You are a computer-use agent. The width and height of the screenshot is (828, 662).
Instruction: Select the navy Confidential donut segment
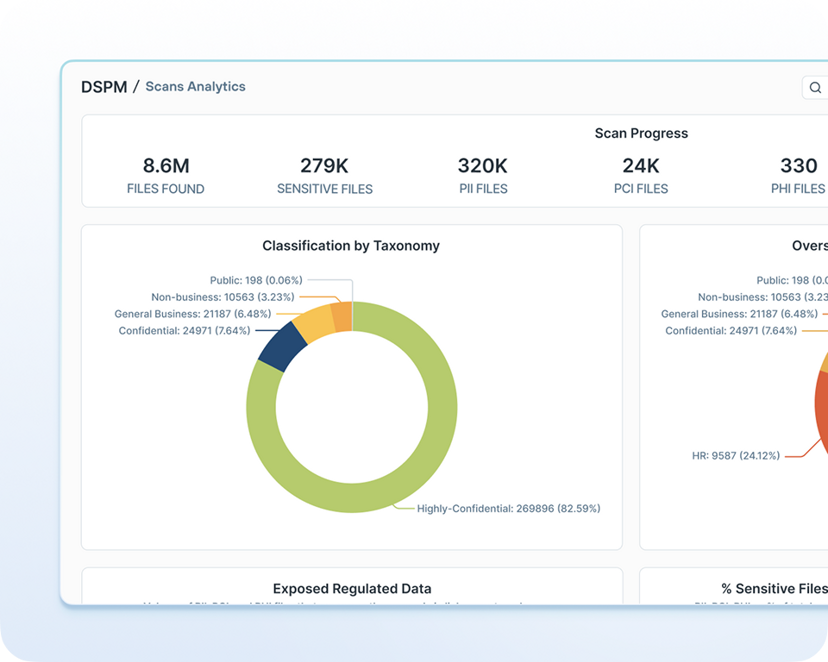coord(282,347)
